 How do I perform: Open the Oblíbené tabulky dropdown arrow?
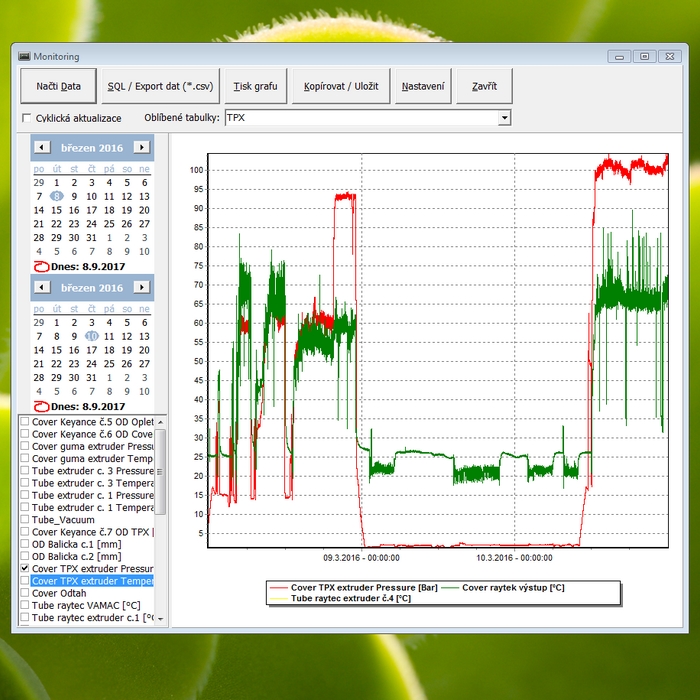coord(504,118)
